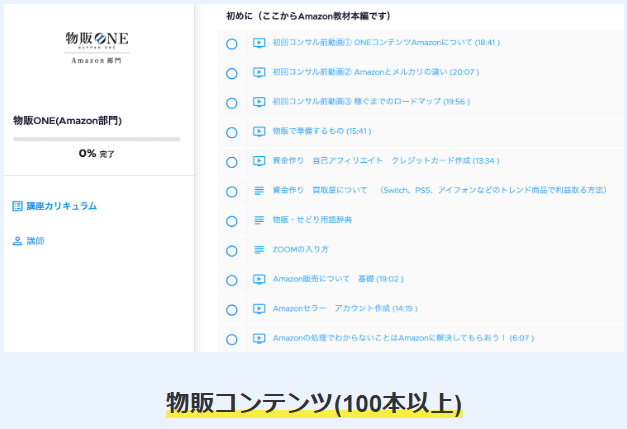The image size is (627, 429).
Task: Click text document icon for 物販・せどり用語辞典
Action: click(259, 220)
